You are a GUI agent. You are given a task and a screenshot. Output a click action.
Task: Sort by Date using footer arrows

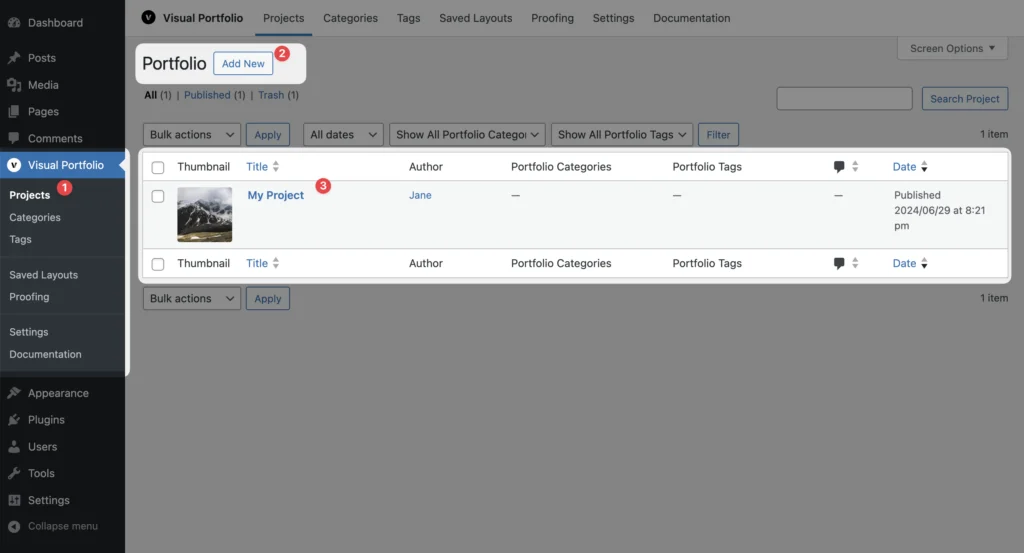click(x=924, y=263)
